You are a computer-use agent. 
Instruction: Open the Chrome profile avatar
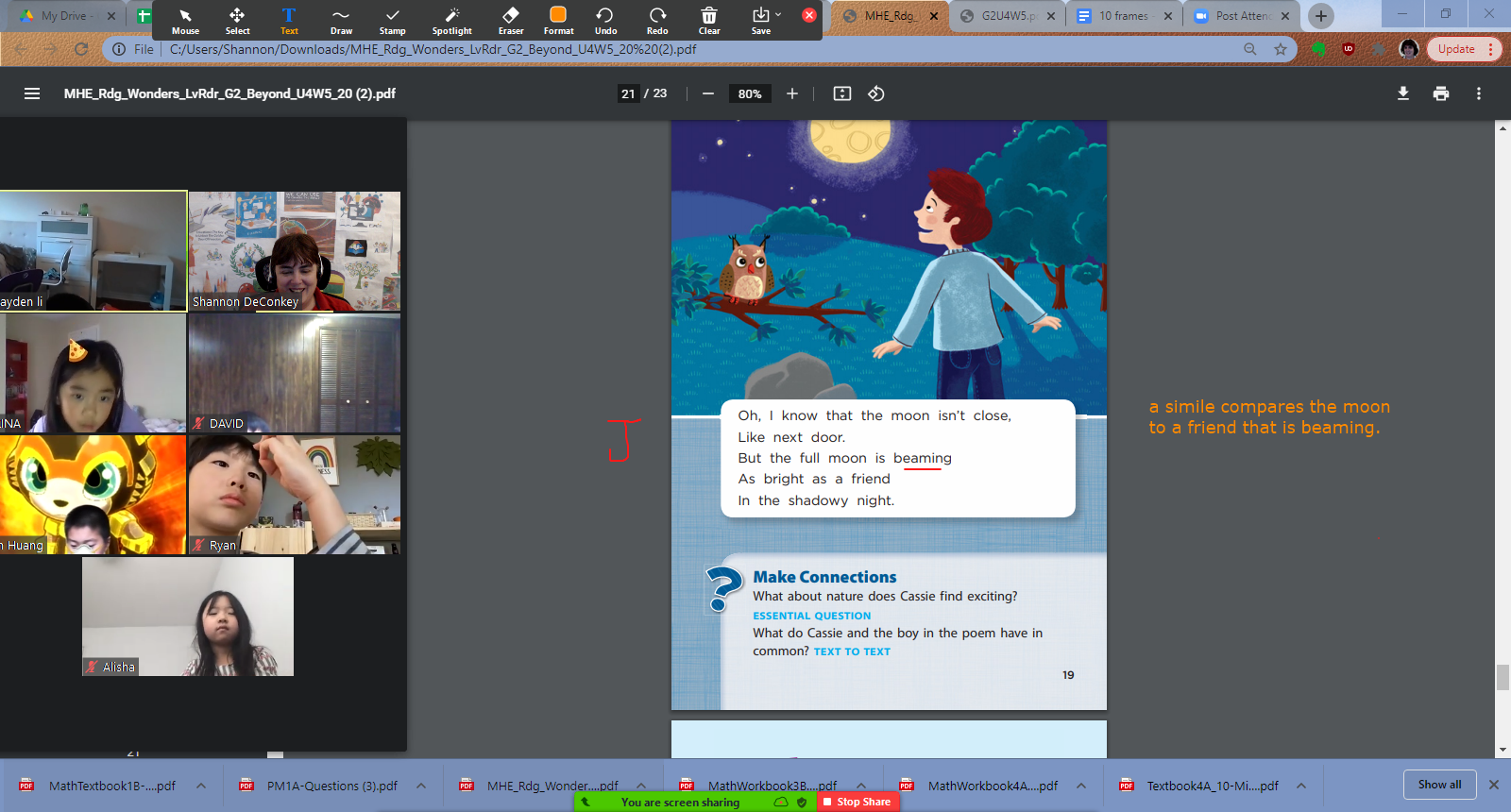point(1409,49)
